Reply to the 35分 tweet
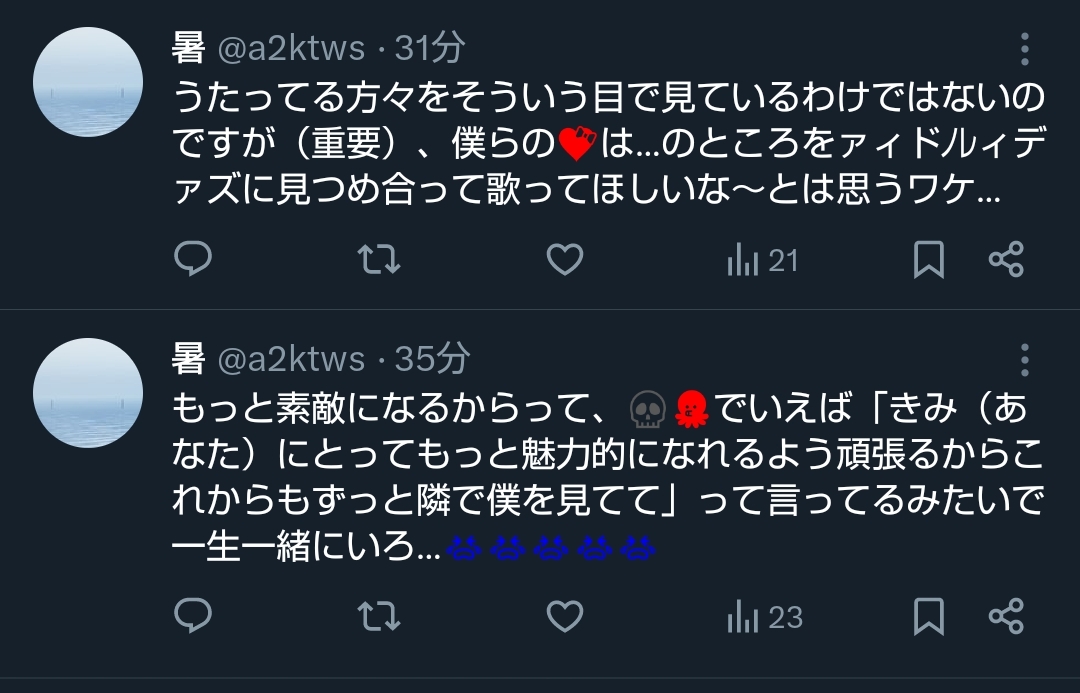The height and width of the screenshot is (693, 1080). click(193, 615)
